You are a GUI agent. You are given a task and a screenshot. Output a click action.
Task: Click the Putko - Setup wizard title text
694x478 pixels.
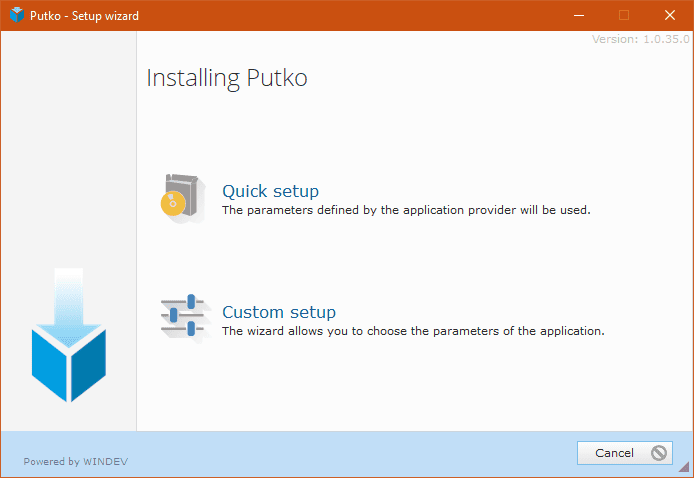(84, 16)
